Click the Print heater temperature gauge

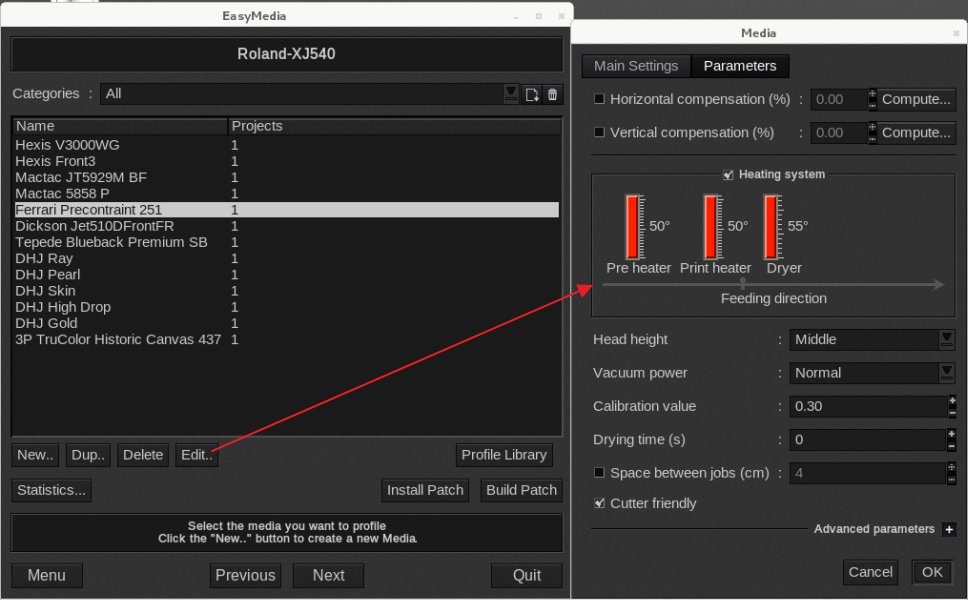712,227
